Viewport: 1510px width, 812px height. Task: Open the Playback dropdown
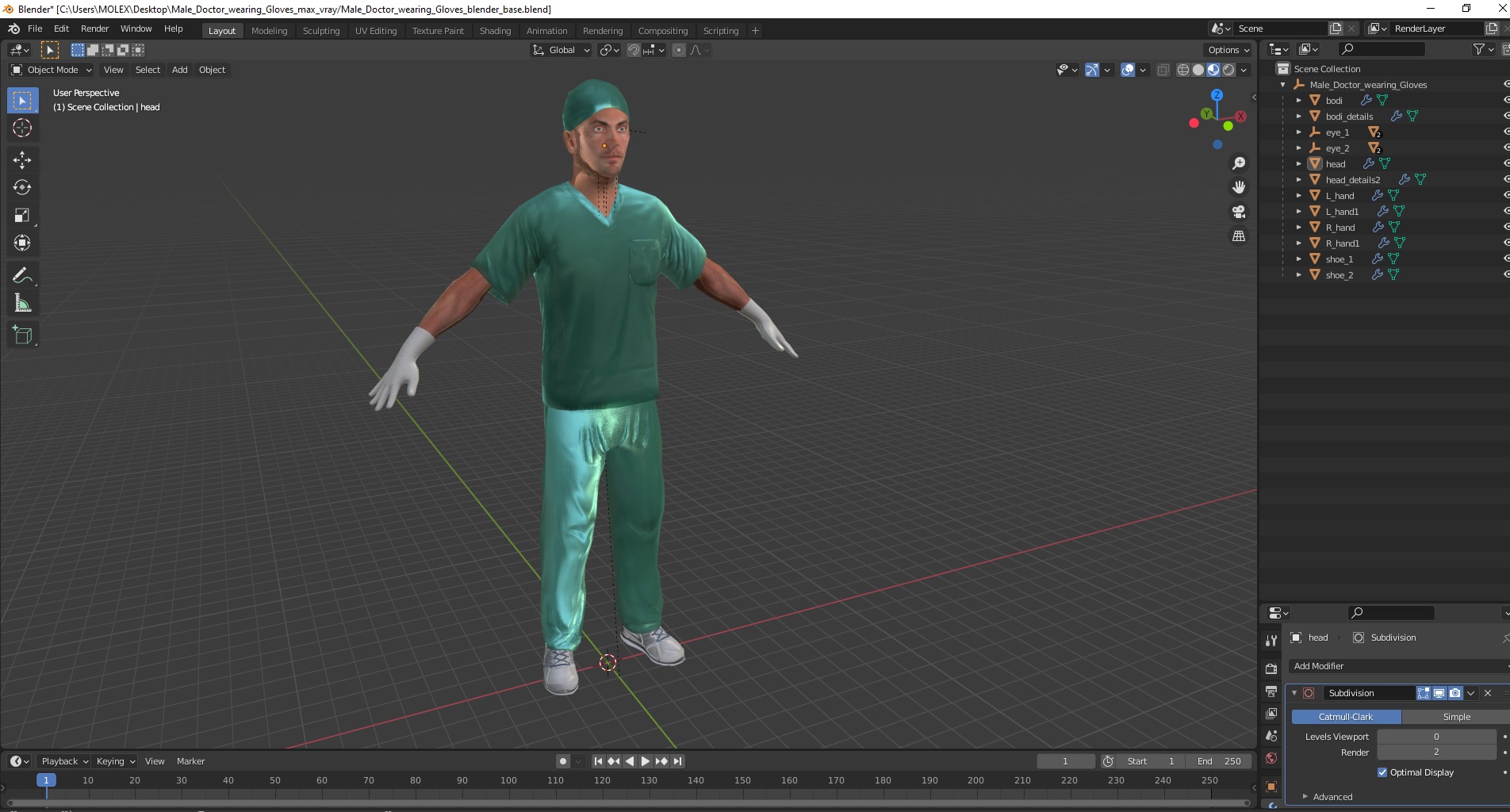point(64,761)
